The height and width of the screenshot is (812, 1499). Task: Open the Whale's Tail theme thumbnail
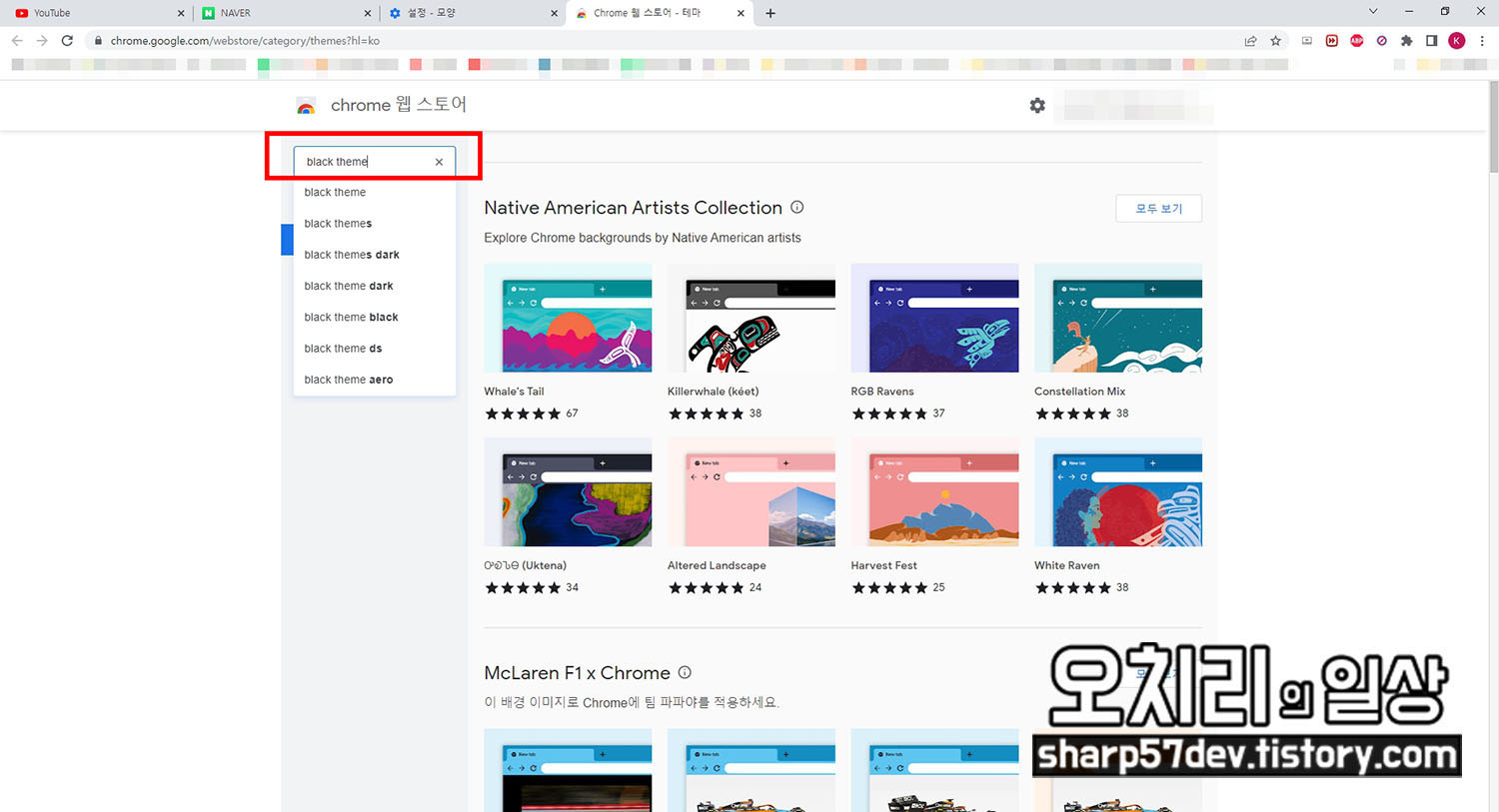pos(568,318)
